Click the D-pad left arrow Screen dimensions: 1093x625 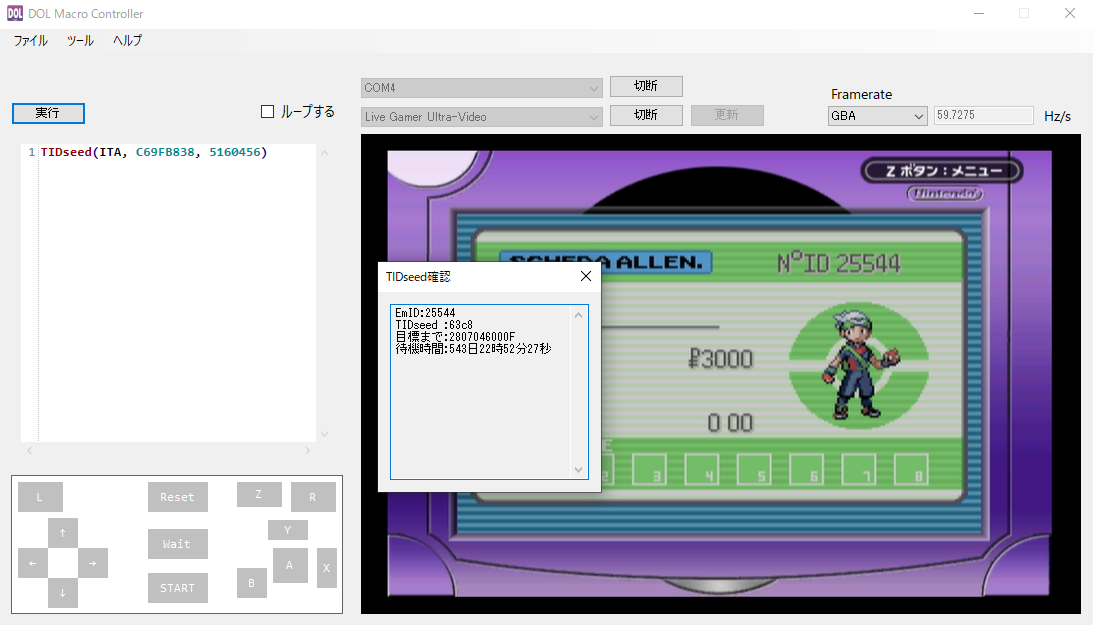tap(33, 563)
